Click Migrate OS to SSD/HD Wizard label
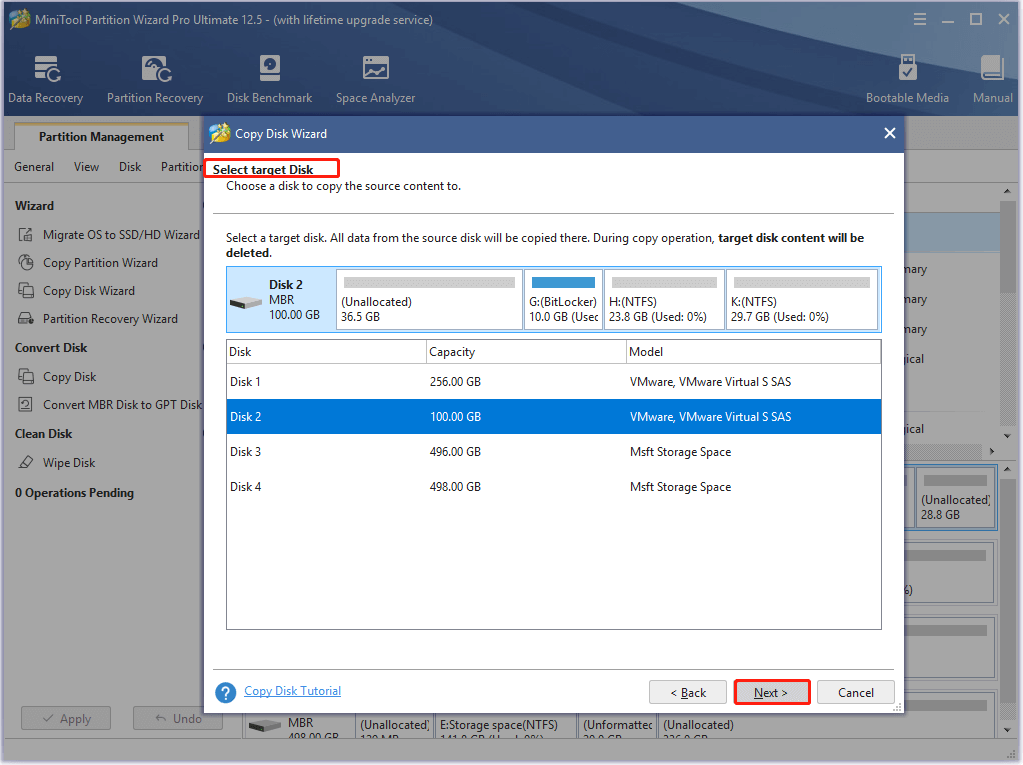Viewport: 1023px width, 765px height. (121, 235)
